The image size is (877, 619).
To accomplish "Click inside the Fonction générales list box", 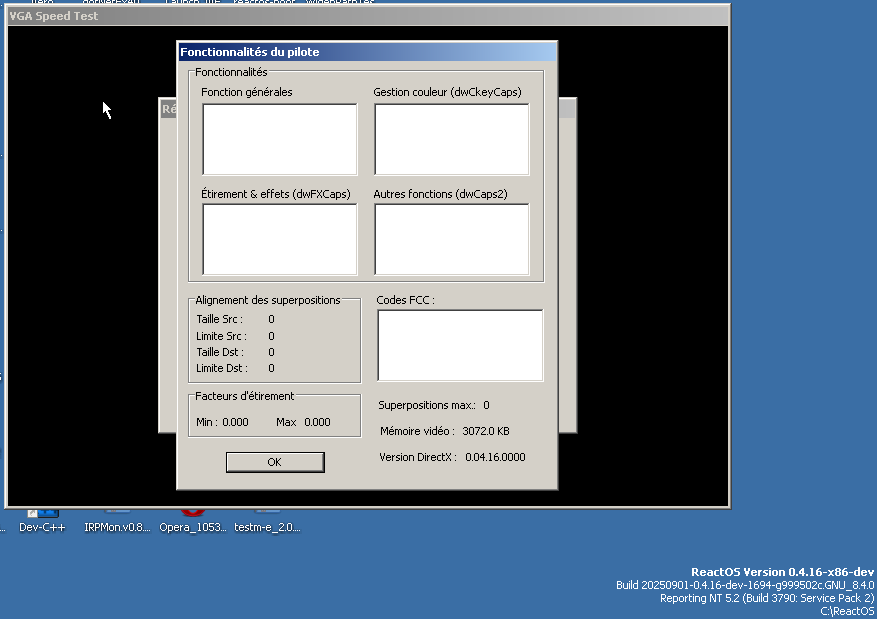I will (279, 139).
